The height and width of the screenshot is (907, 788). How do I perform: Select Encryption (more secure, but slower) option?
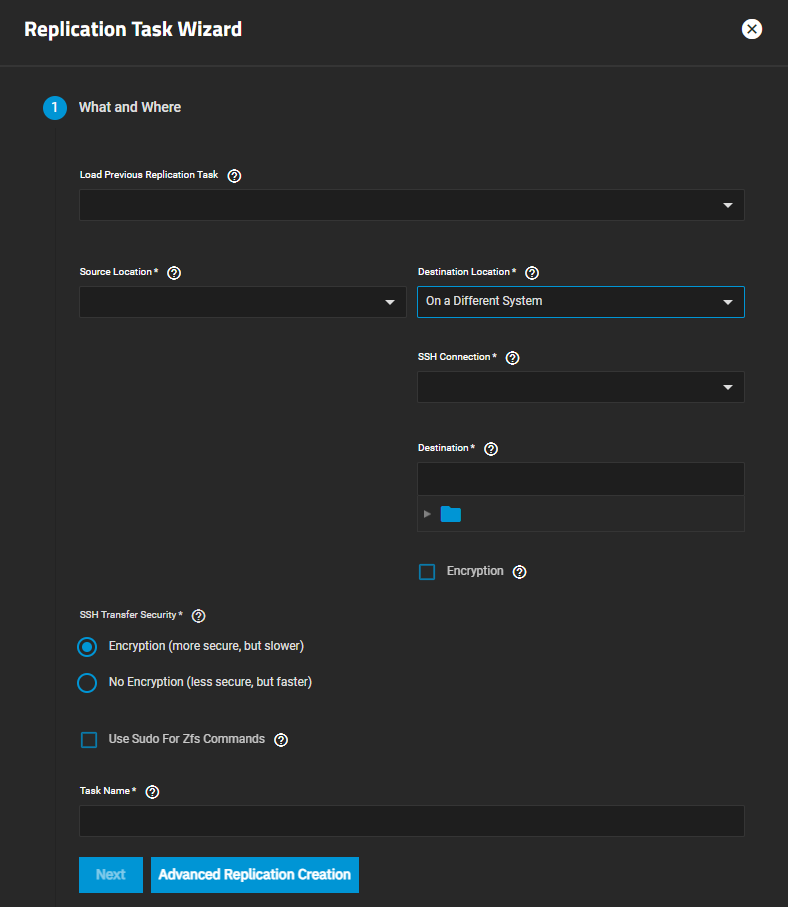88,647
